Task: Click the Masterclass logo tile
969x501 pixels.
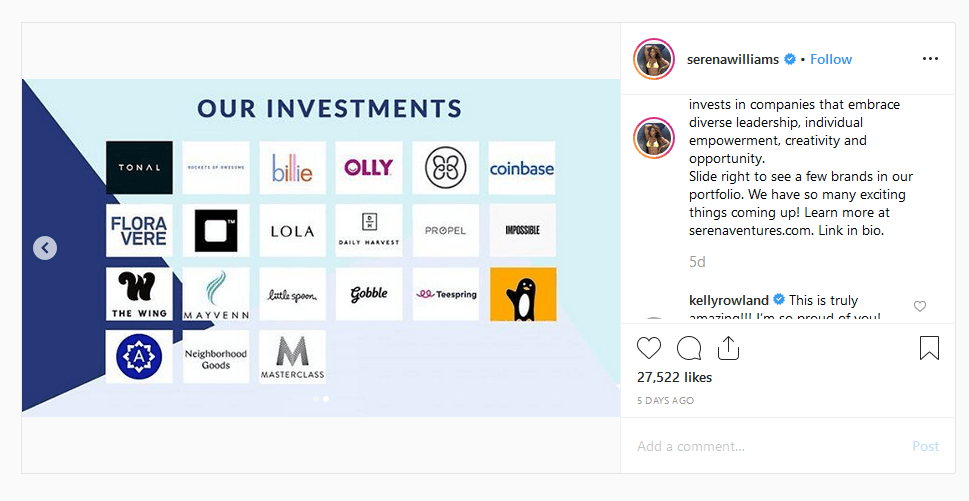Action: point(292,357)
